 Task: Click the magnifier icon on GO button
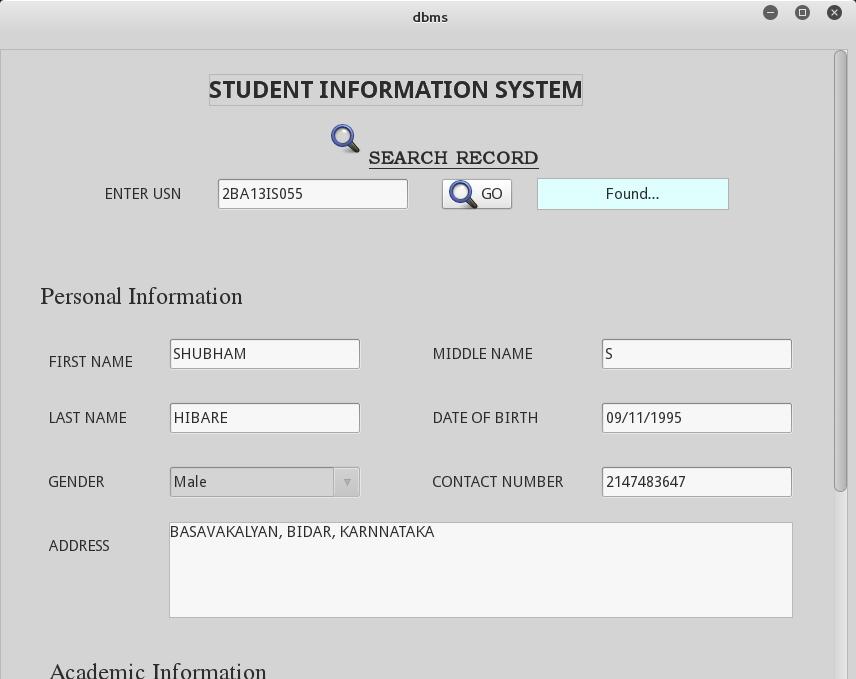click(462, 194)
